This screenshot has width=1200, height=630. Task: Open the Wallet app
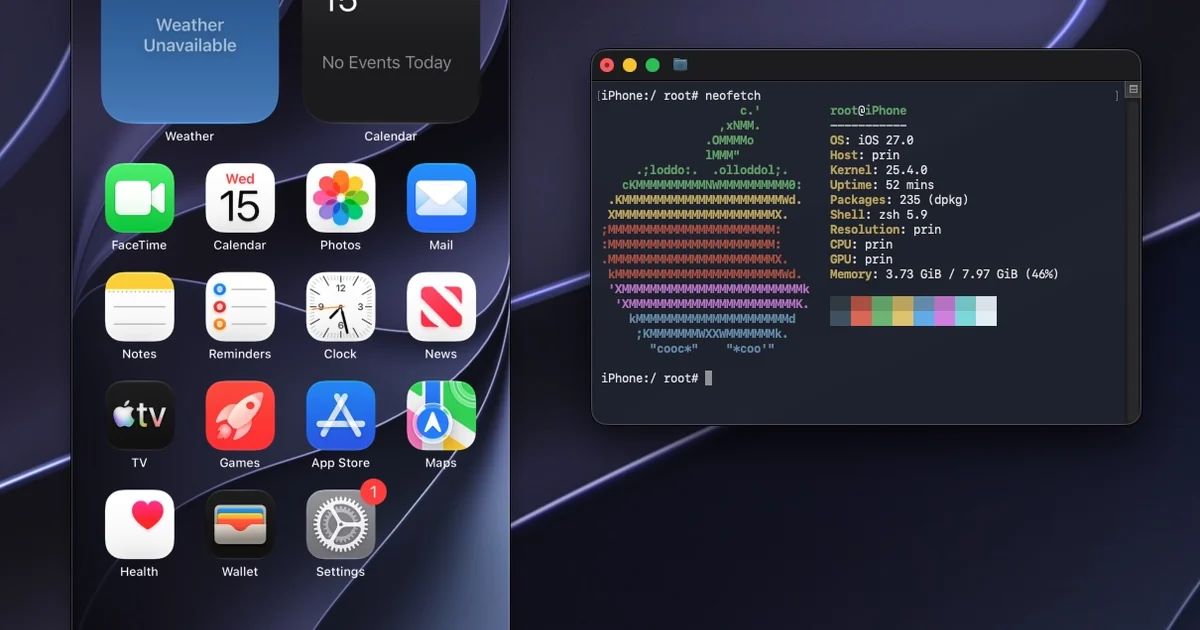pos(240,525)
